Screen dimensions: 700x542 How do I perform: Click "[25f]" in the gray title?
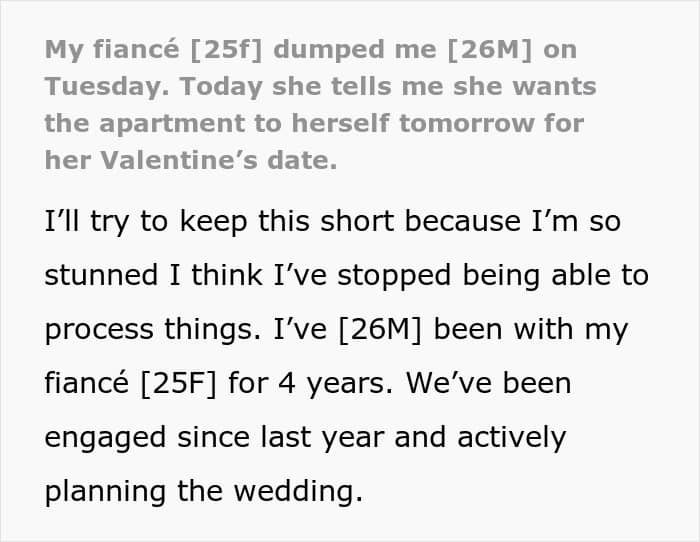[226, 50]
